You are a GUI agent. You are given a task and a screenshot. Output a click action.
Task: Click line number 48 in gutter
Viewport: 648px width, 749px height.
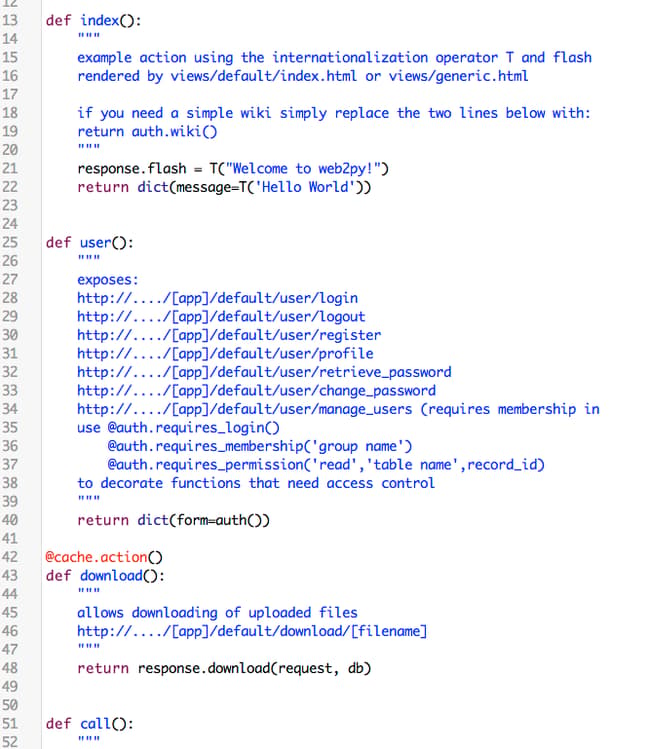(x=10, y=668)
